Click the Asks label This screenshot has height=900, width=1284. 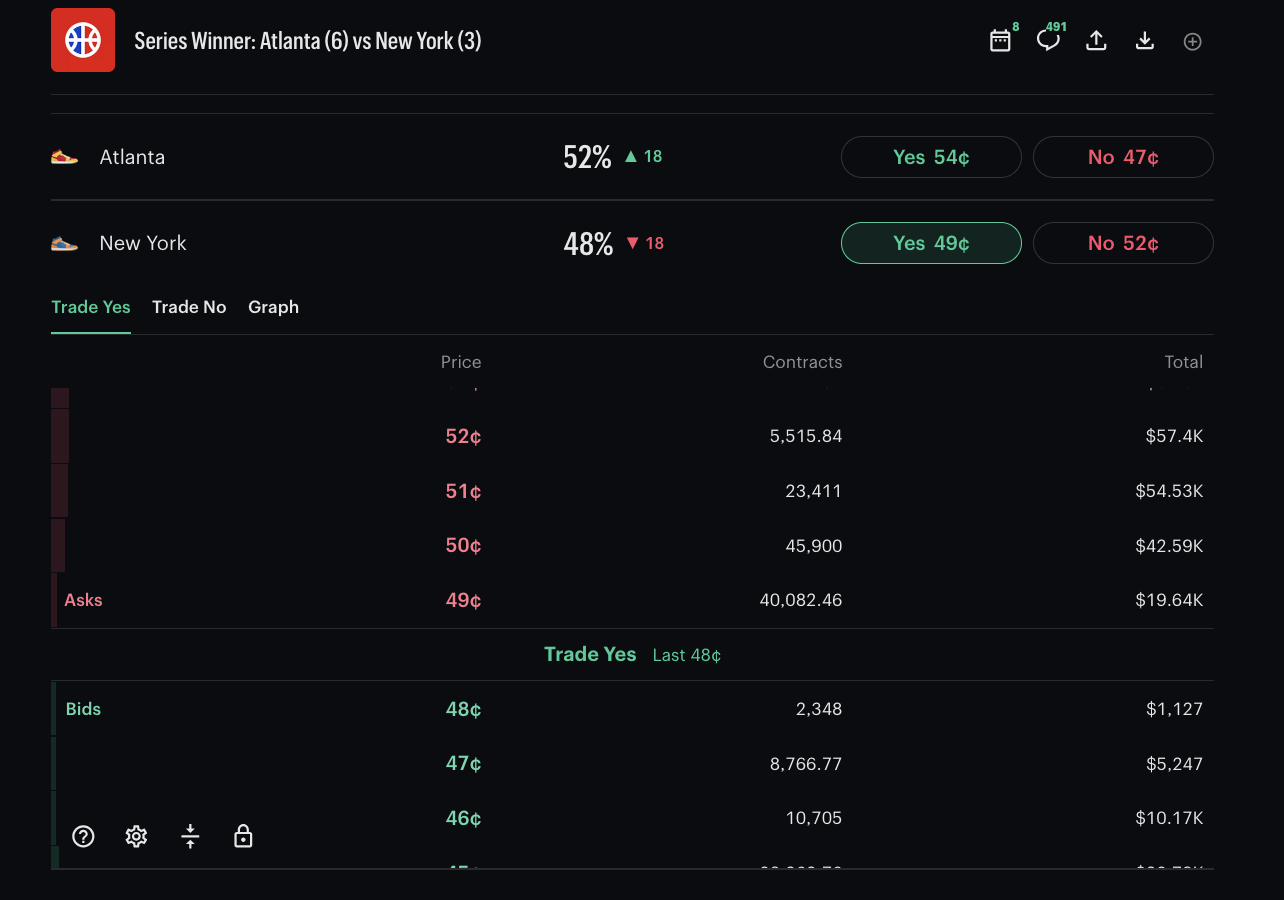coord(83,600)
